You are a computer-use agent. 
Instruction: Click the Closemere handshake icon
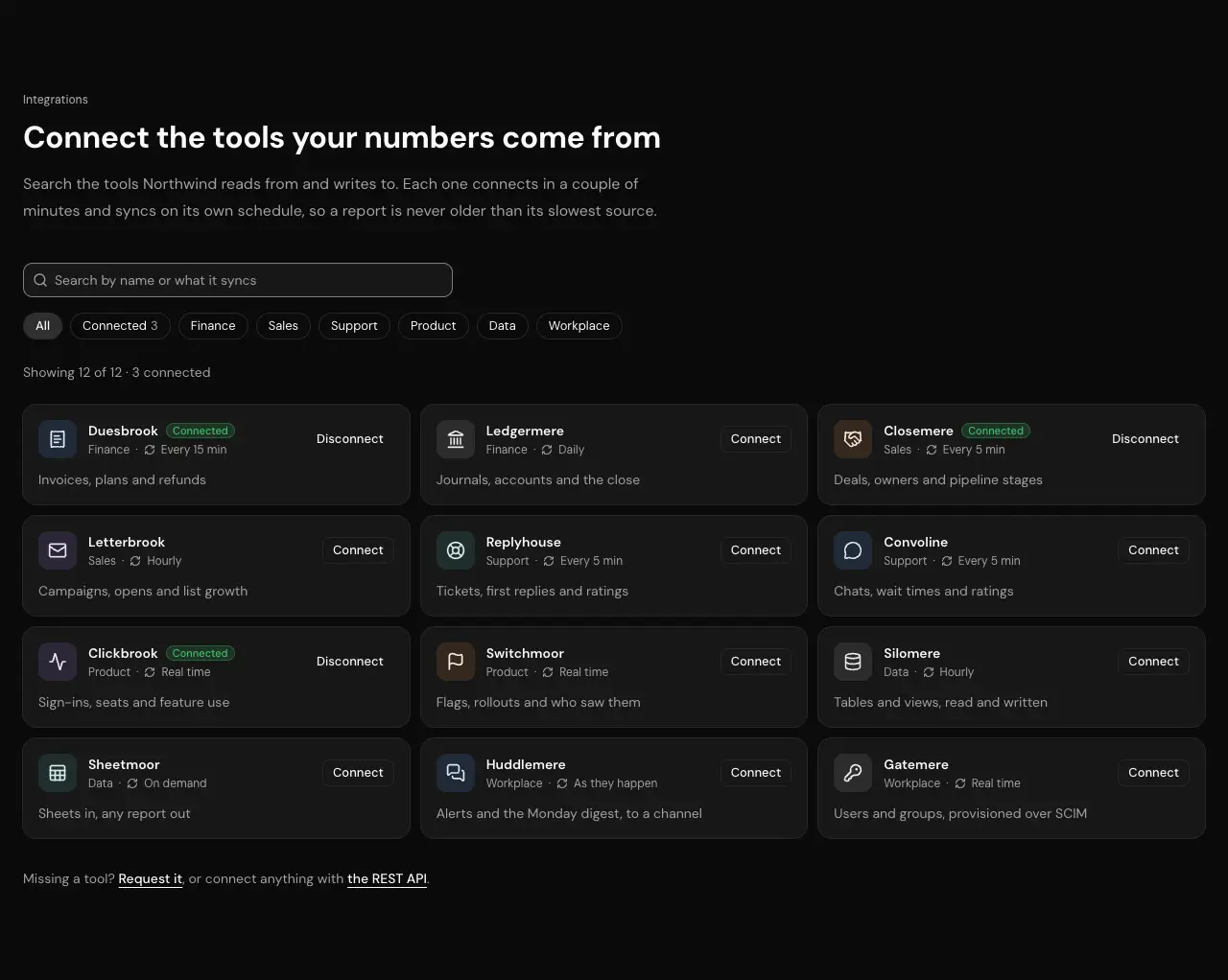tap(853, 439)
